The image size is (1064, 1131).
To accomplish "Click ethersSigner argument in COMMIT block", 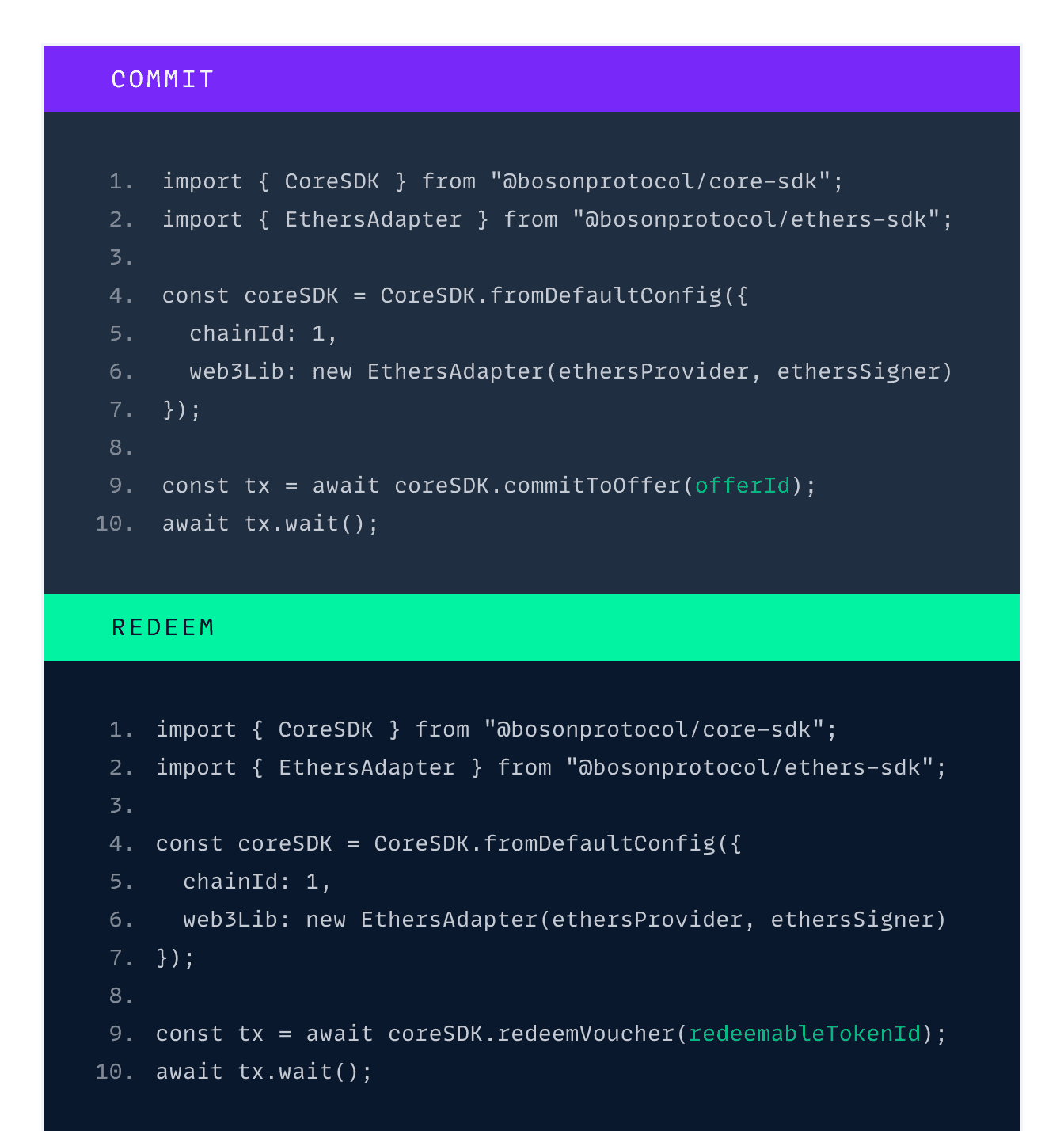I will tap(858, 372).
